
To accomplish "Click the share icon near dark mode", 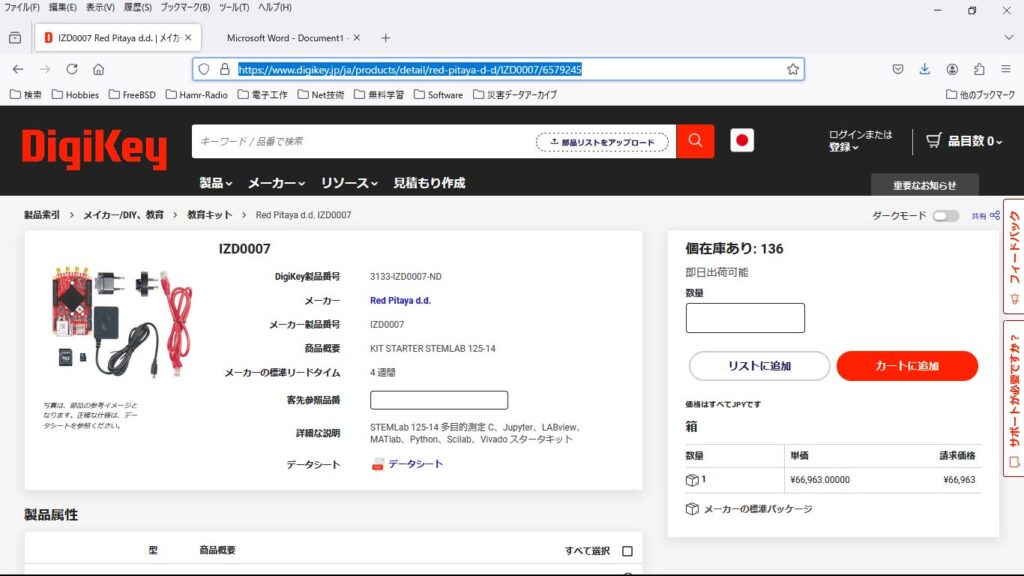I will pos(995,215).
